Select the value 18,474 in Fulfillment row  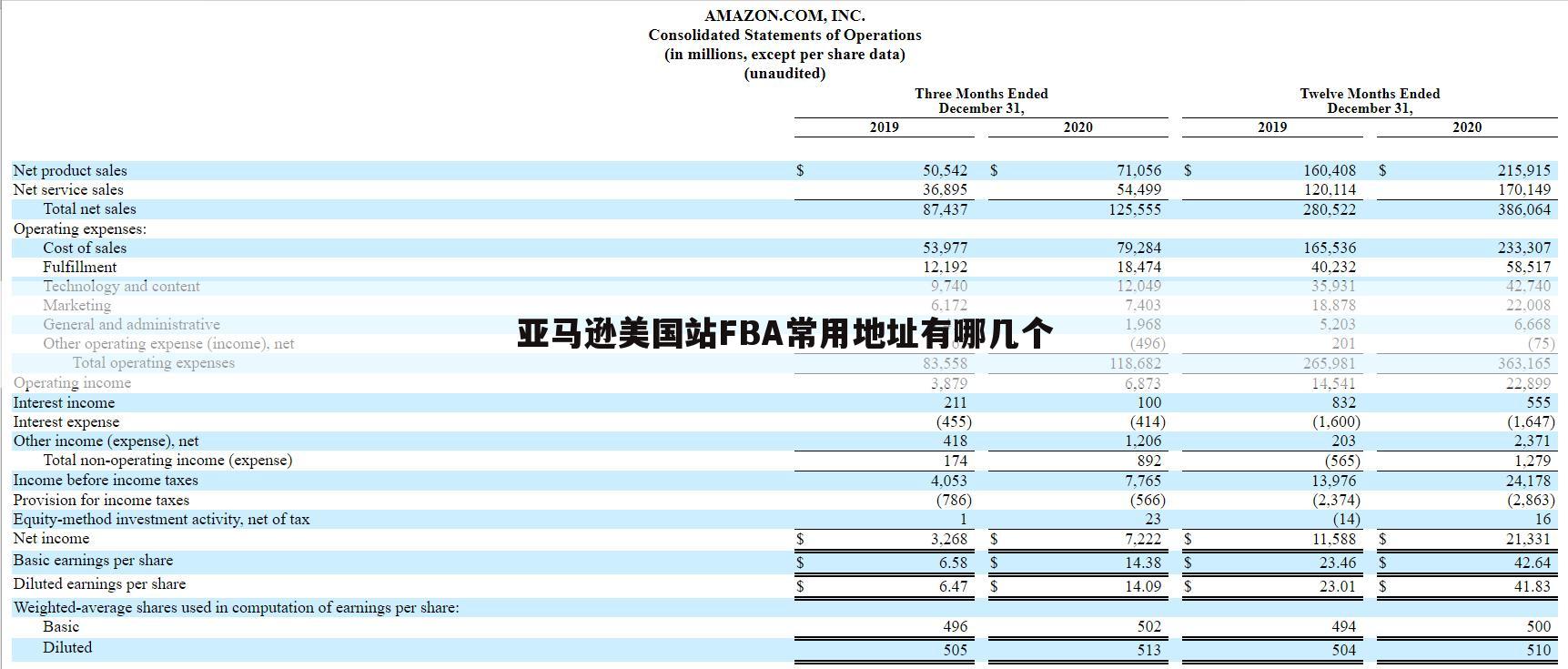(1139, 268)
